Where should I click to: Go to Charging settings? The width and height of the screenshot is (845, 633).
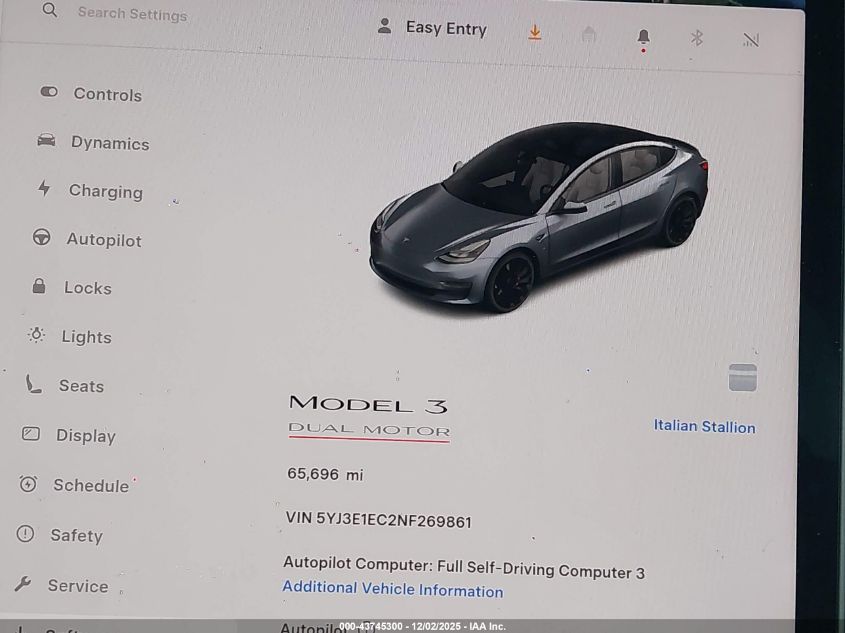(x=90, y=191)
